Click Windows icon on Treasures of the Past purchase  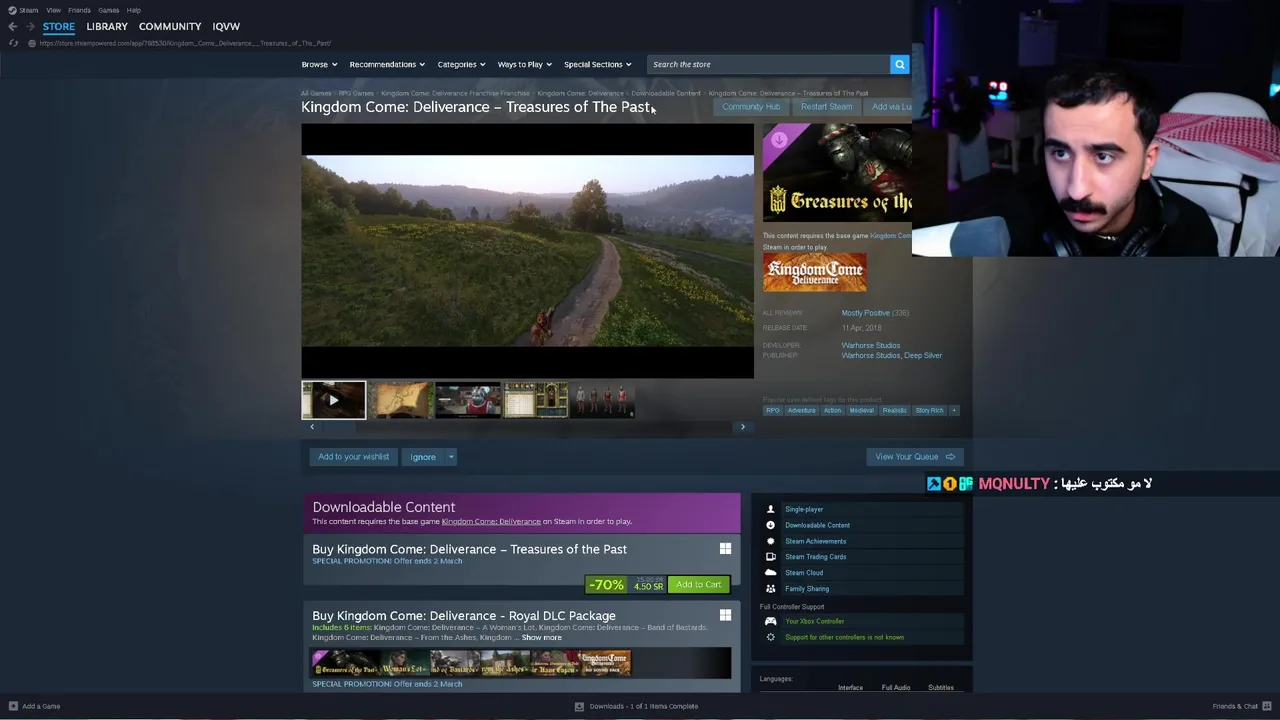coord(725,549)
